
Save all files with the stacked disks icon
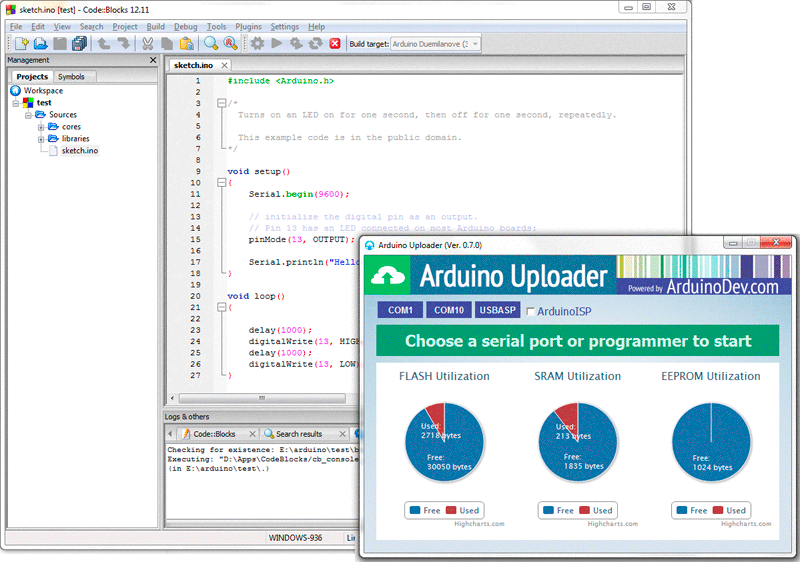point(79,44)
